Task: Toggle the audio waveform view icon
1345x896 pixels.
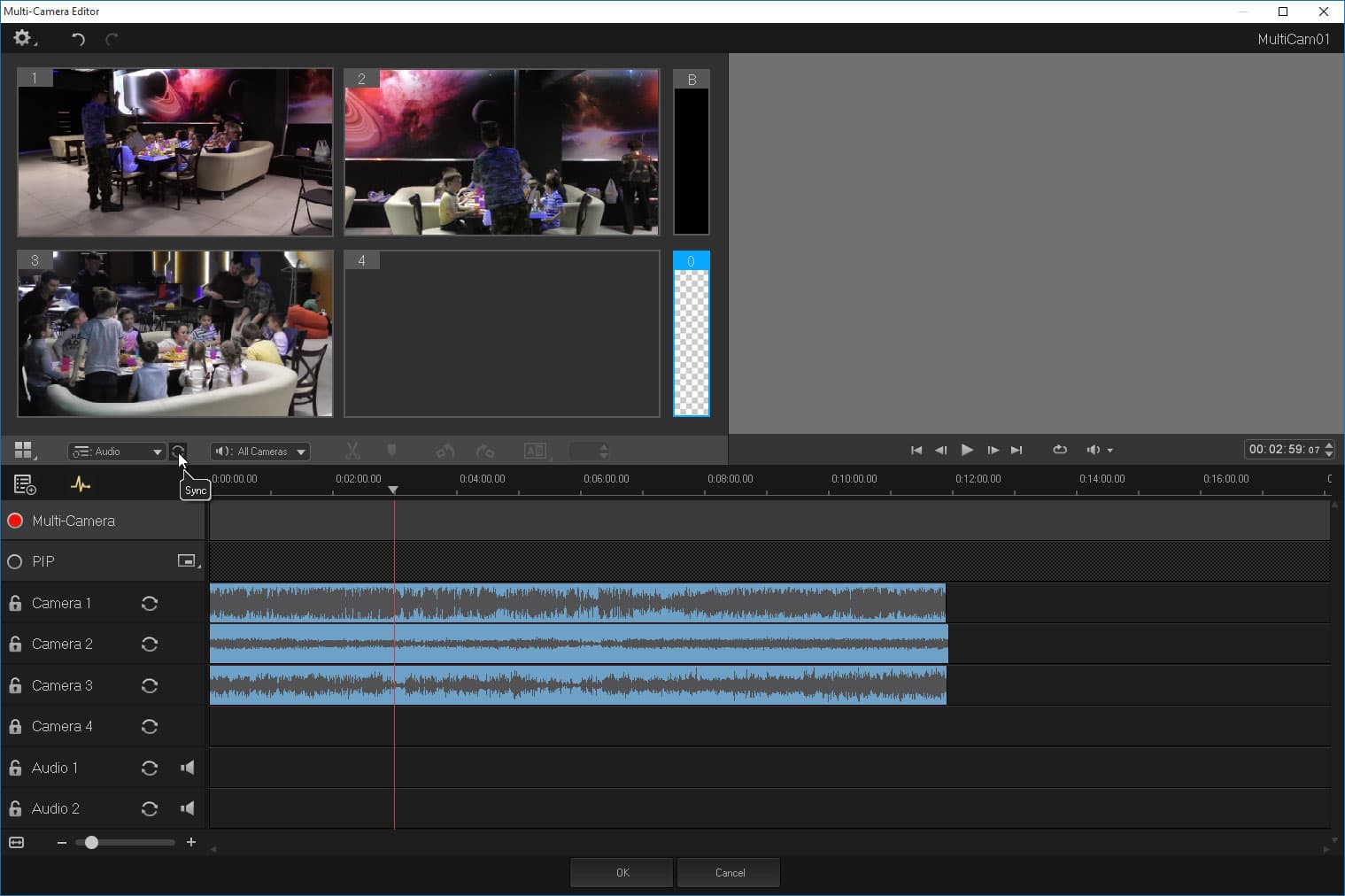Action: (81, 484)
